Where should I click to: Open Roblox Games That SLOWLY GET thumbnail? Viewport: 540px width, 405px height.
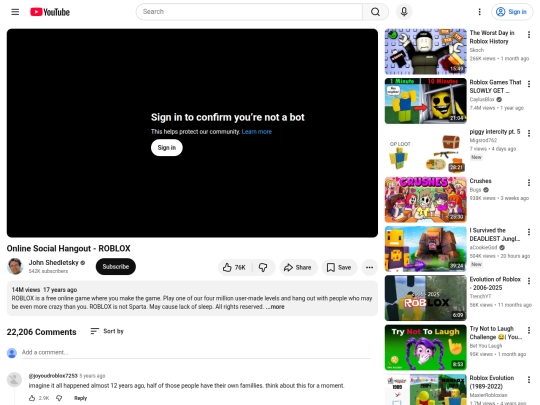[x=426, y=101]
